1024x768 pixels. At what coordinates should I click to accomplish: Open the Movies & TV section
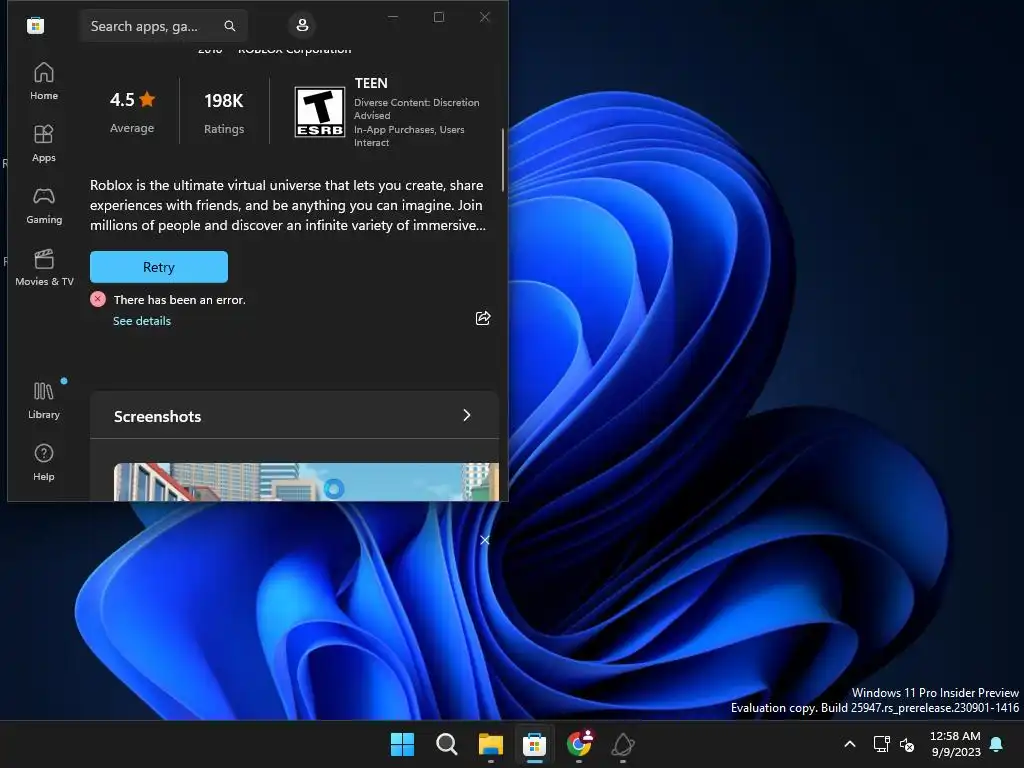click(x=44, y=268)
